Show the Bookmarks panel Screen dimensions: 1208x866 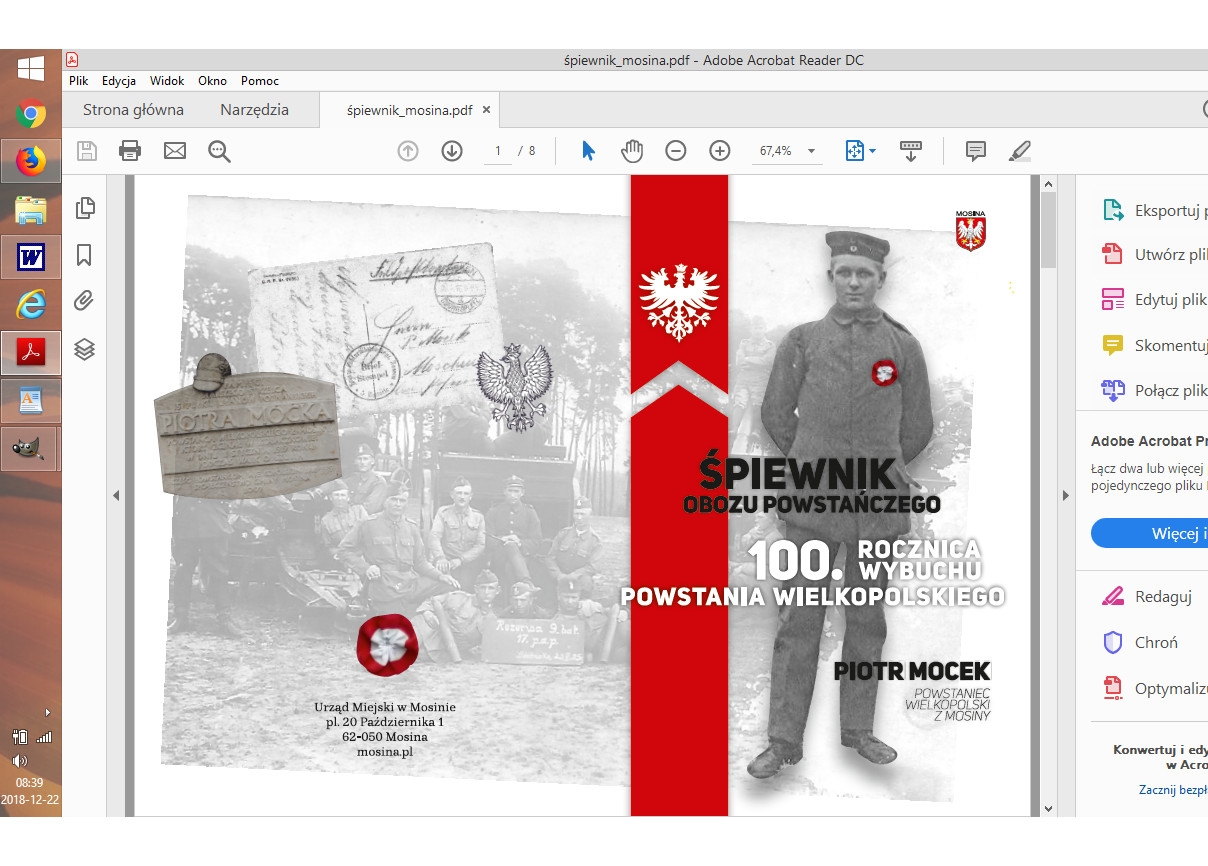(x=85, y=255)
